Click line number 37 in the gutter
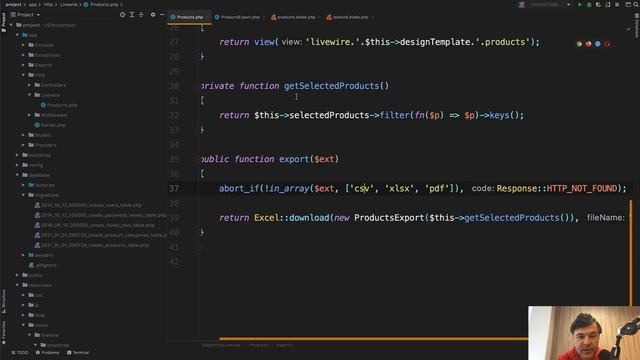Image resolution: width=640 pixels, height=360 pixels. [174, 188]
